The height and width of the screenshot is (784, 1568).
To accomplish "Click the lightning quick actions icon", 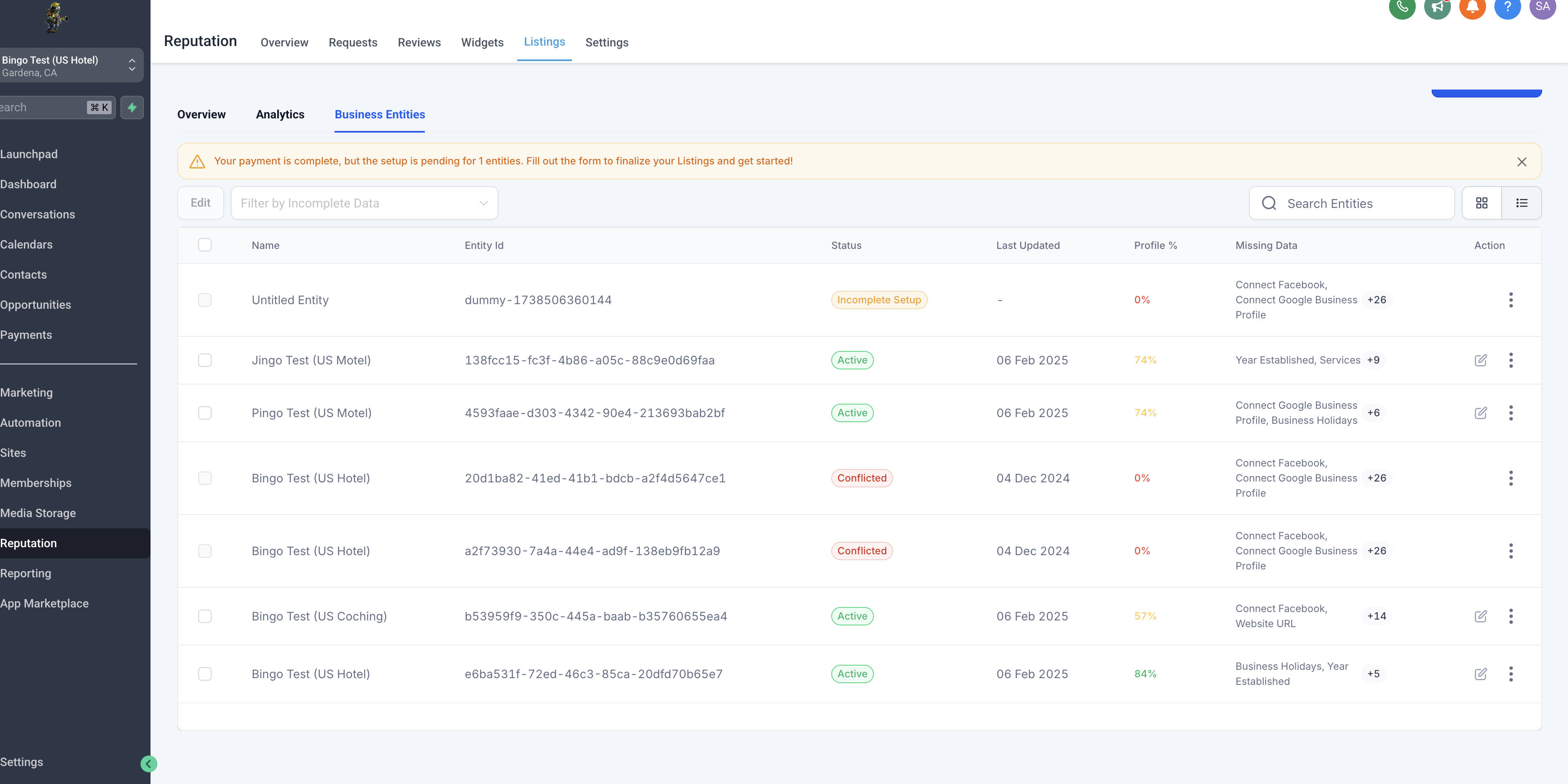I will (x=132, y=107).
